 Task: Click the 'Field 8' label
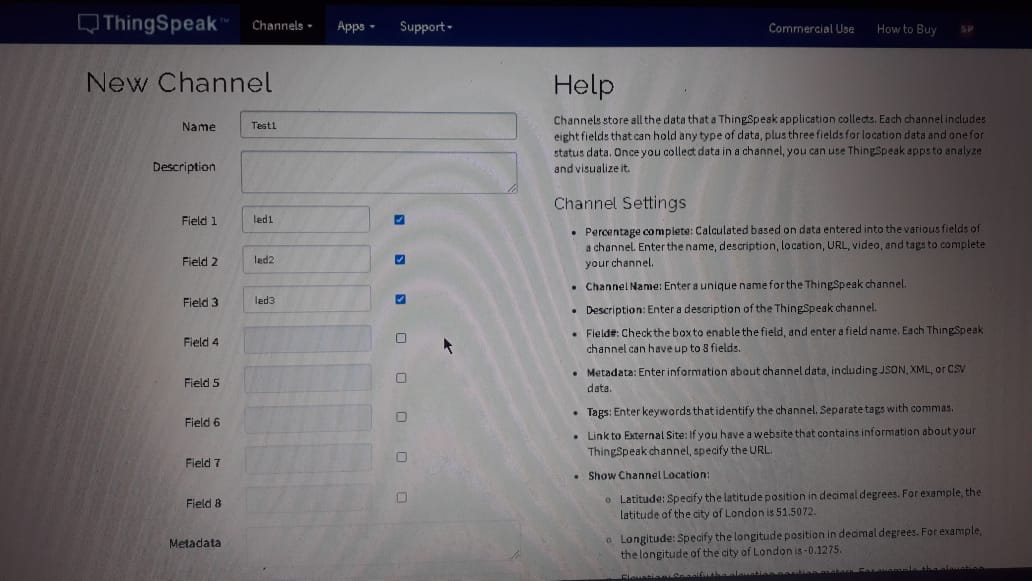coord(203,503)
